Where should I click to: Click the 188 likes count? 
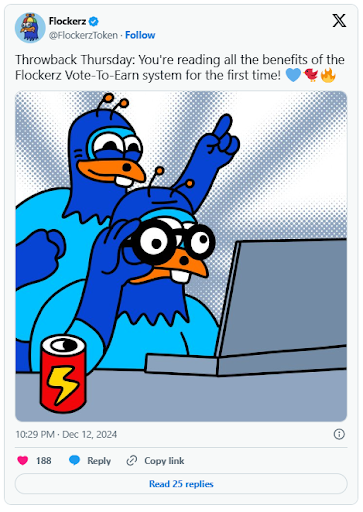point(44,461)
